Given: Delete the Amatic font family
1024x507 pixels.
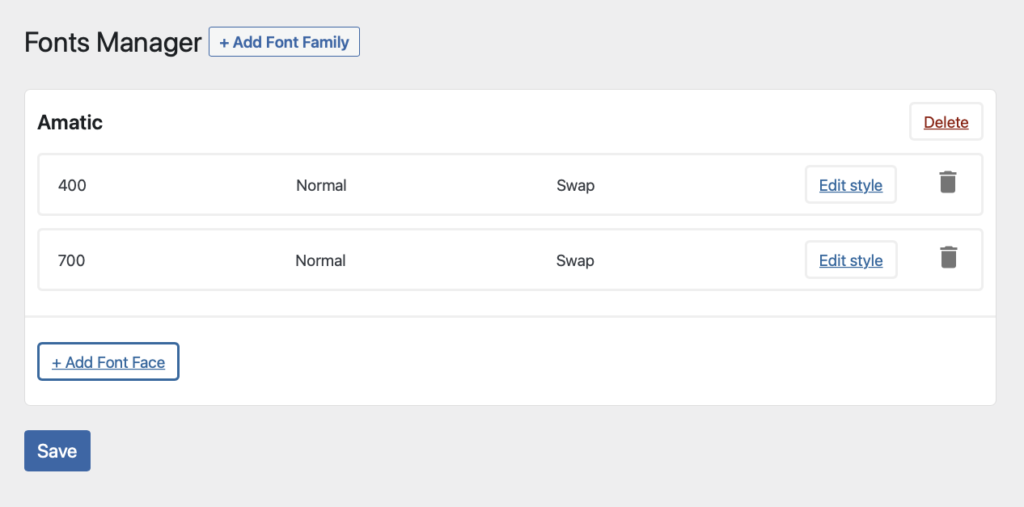Looking at the screenshot, I should click(946, 122).
